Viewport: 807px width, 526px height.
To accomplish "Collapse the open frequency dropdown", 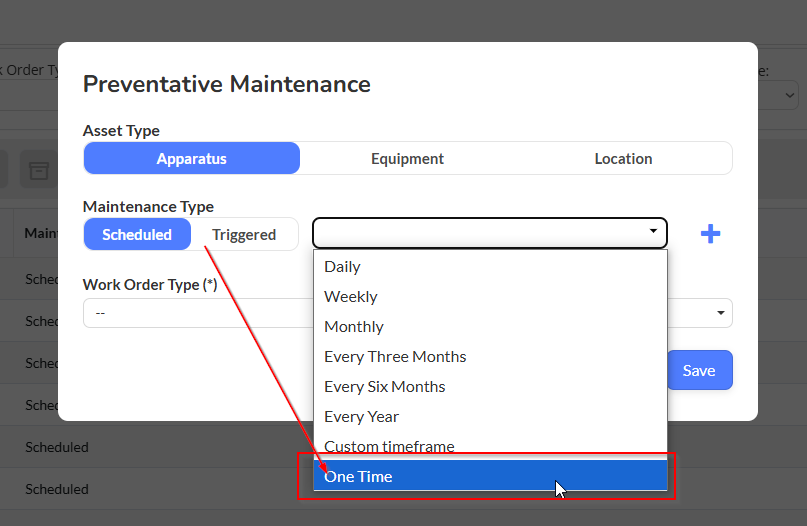I will (x=489, y=233).
